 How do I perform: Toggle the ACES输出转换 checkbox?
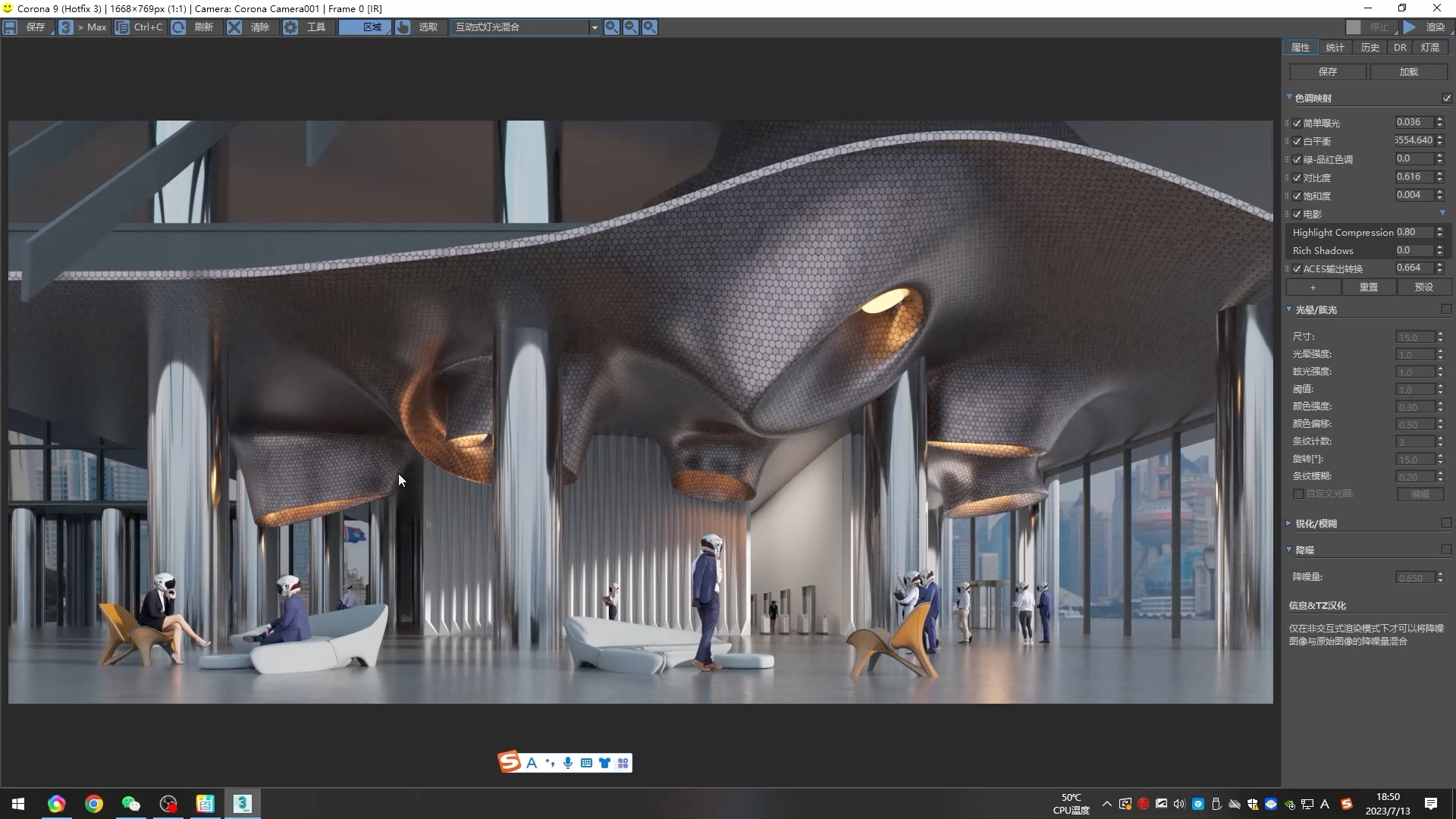(x=1297, y=268)
